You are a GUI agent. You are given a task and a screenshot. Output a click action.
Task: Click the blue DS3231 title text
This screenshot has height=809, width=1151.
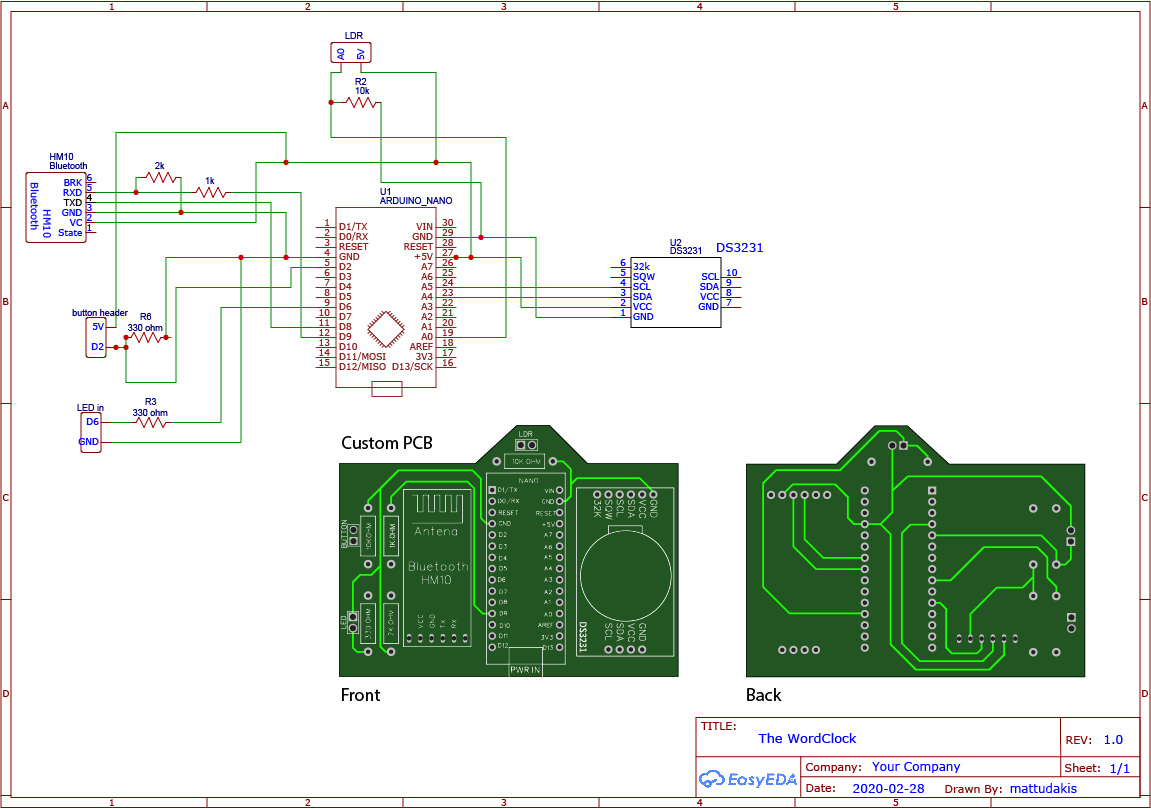[739, 248]
